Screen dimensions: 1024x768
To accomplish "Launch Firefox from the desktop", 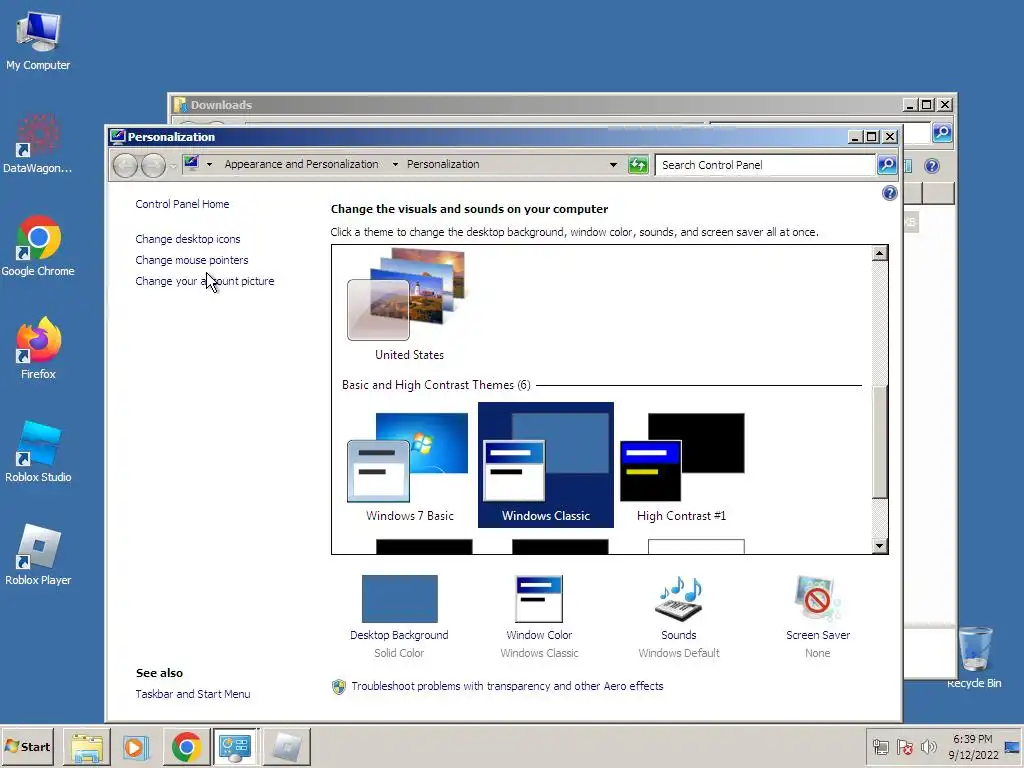I will coord(38,349).
